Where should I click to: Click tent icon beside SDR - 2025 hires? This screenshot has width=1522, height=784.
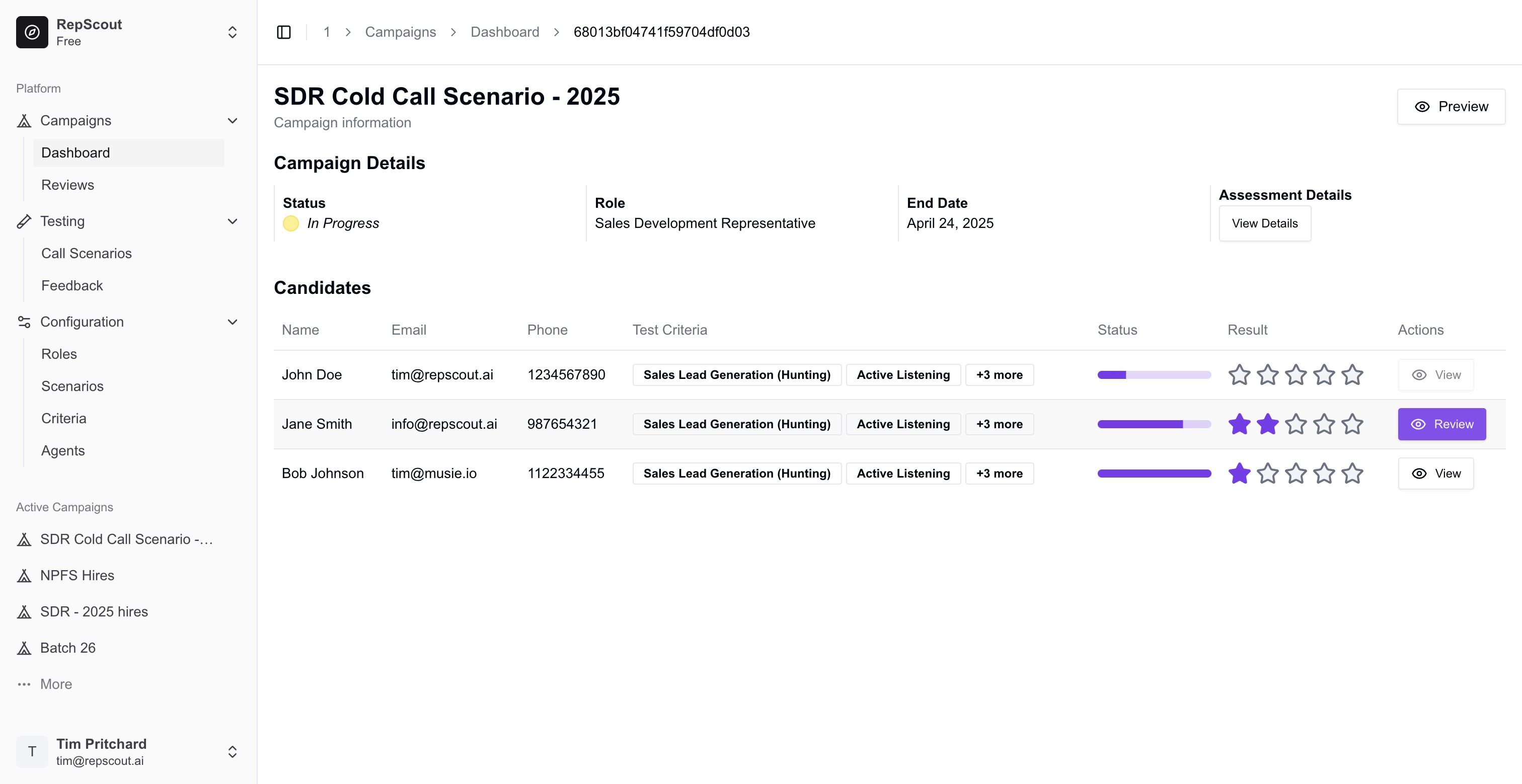click(x=24, y=611)
